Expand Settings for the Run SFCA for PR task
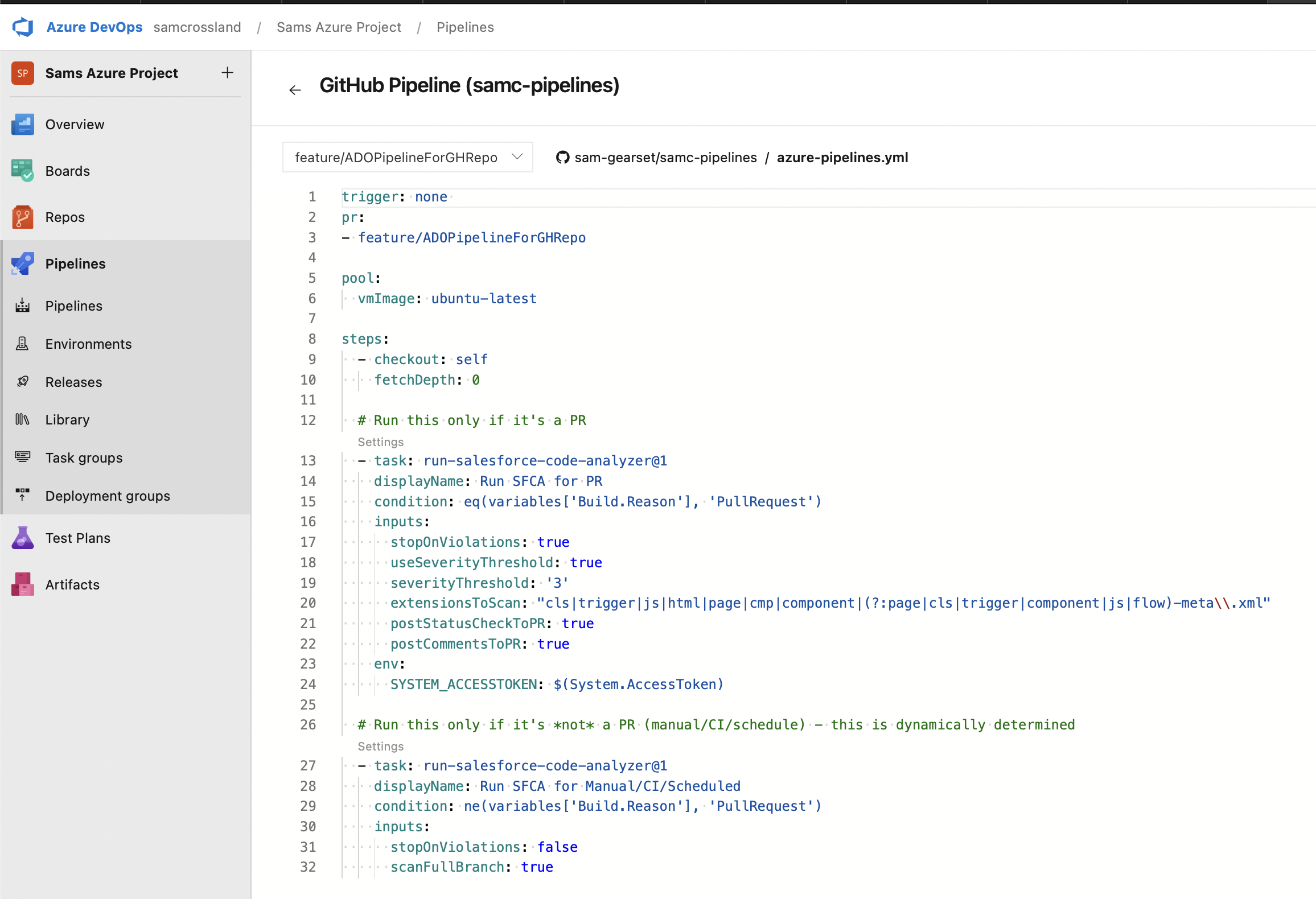This screenshot has height=899, width=1316. click(x=380, y=442)
